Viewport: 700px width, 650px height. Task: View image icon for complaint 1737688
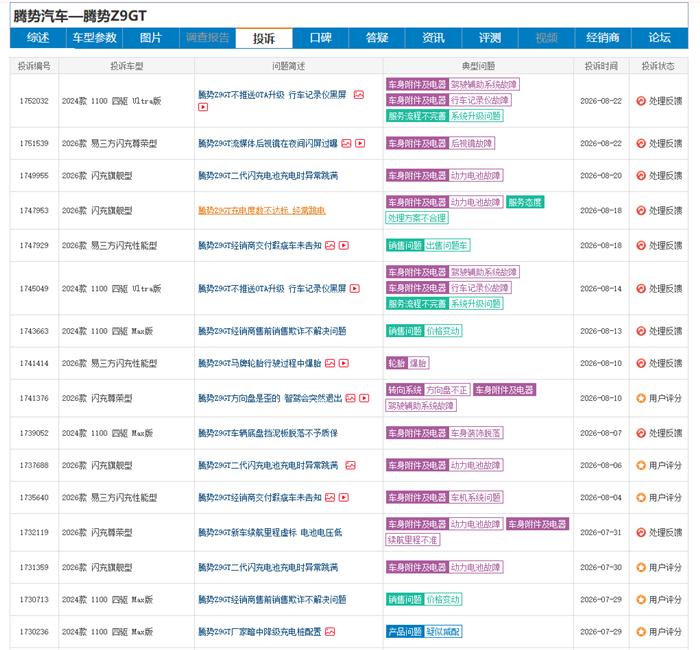click(350, 466)
